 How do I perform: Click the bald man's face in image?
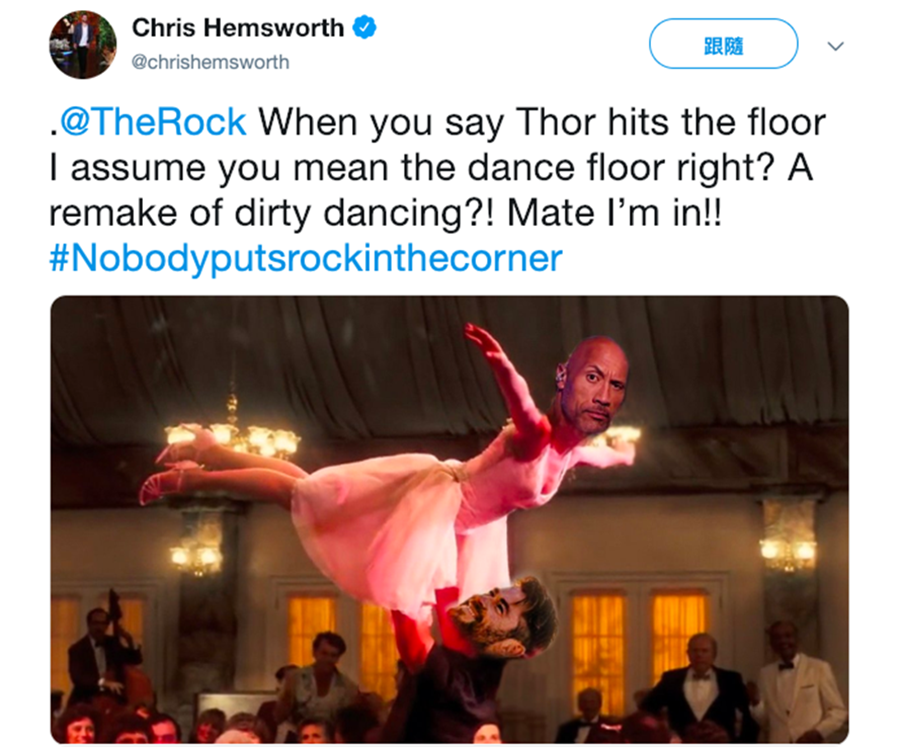[591, 386]
